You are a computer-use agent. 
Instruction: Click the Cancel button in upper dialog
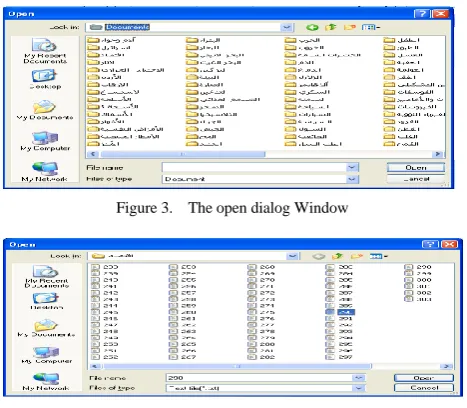(x=416, y=179)
